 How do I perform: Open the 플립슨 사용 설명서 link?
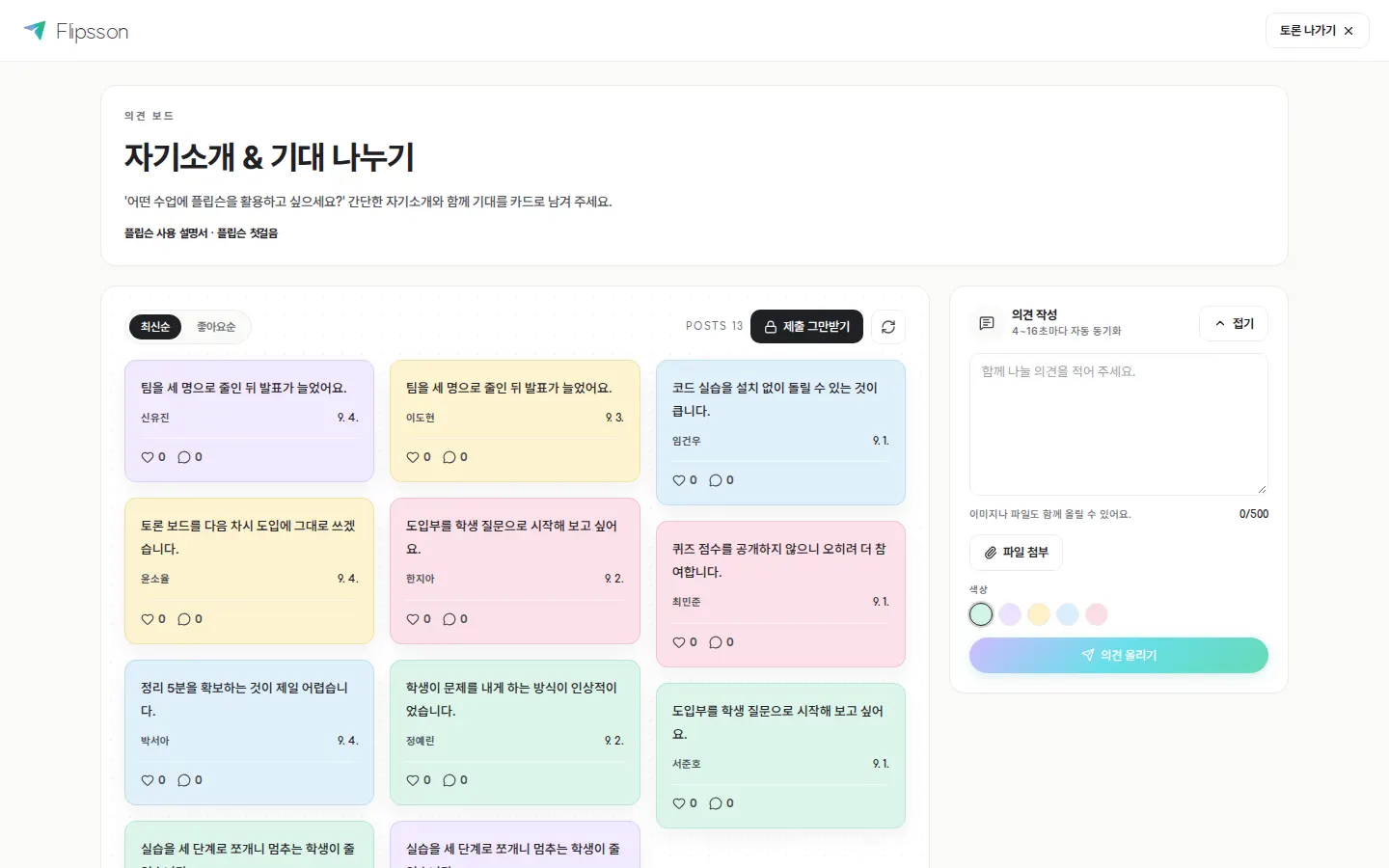pos(166,233)
